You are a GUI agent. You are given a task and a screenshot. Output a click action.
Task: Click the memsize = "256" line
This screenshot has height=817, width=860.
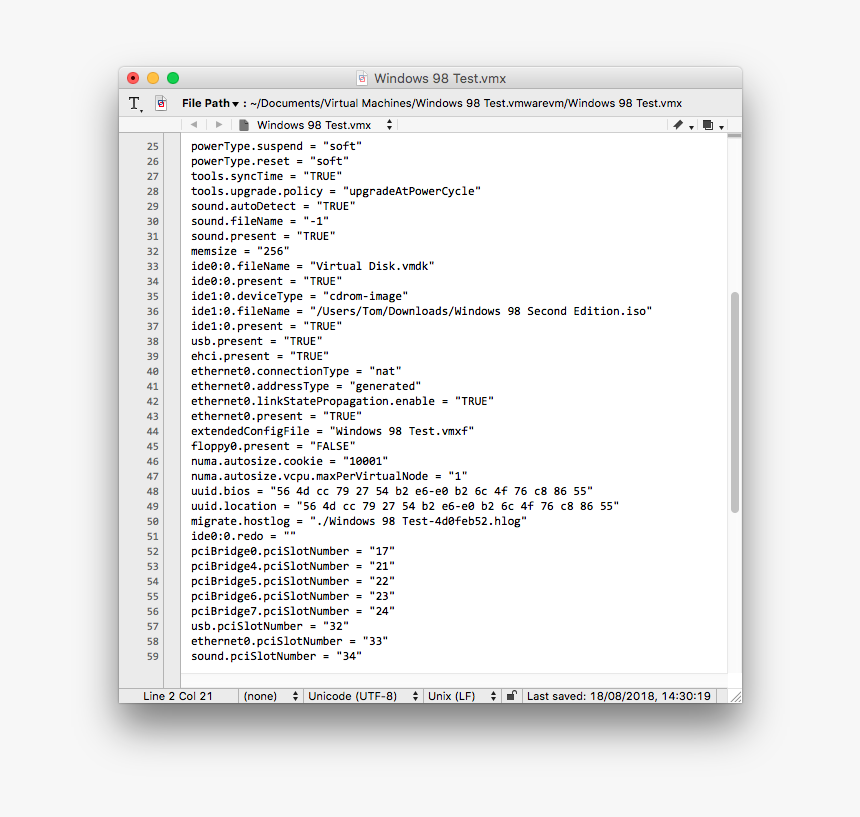(240, 251)
